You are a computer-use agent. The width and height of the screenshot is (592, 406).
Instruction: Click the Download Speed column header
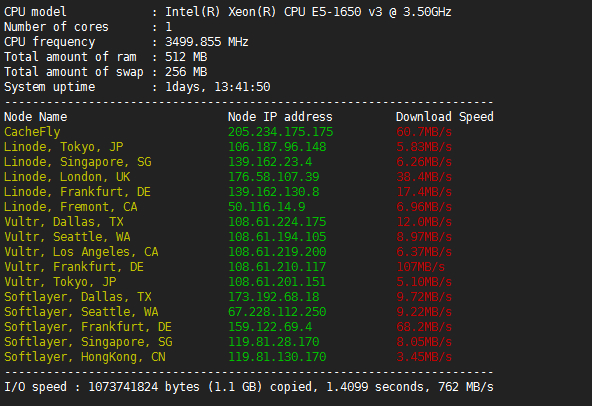pyautogui.click(x=445, y=117)
